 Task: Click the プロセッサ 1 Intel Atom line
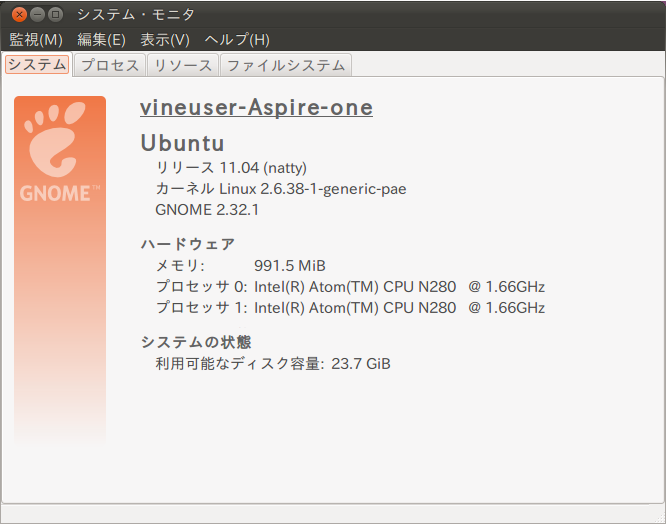[x=350, y=308]
